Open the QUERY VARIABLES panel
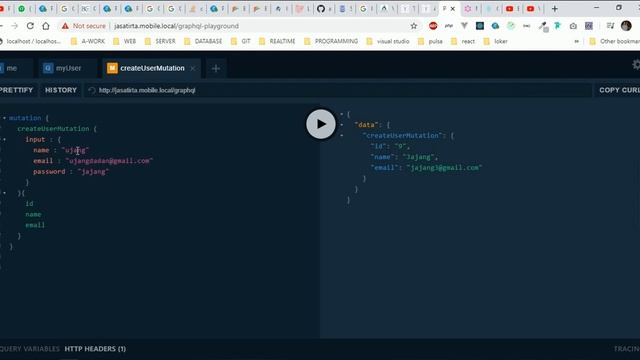The width and height of the screenshot is (640, 360). pyautogui.click(x=29, y=349)
